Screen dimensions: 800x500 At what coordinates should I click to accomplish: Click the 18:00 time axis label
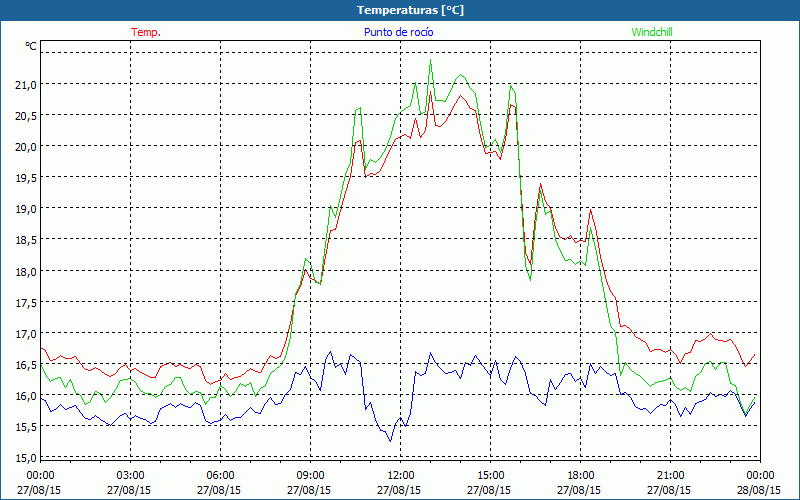click(x=580, y=476)
